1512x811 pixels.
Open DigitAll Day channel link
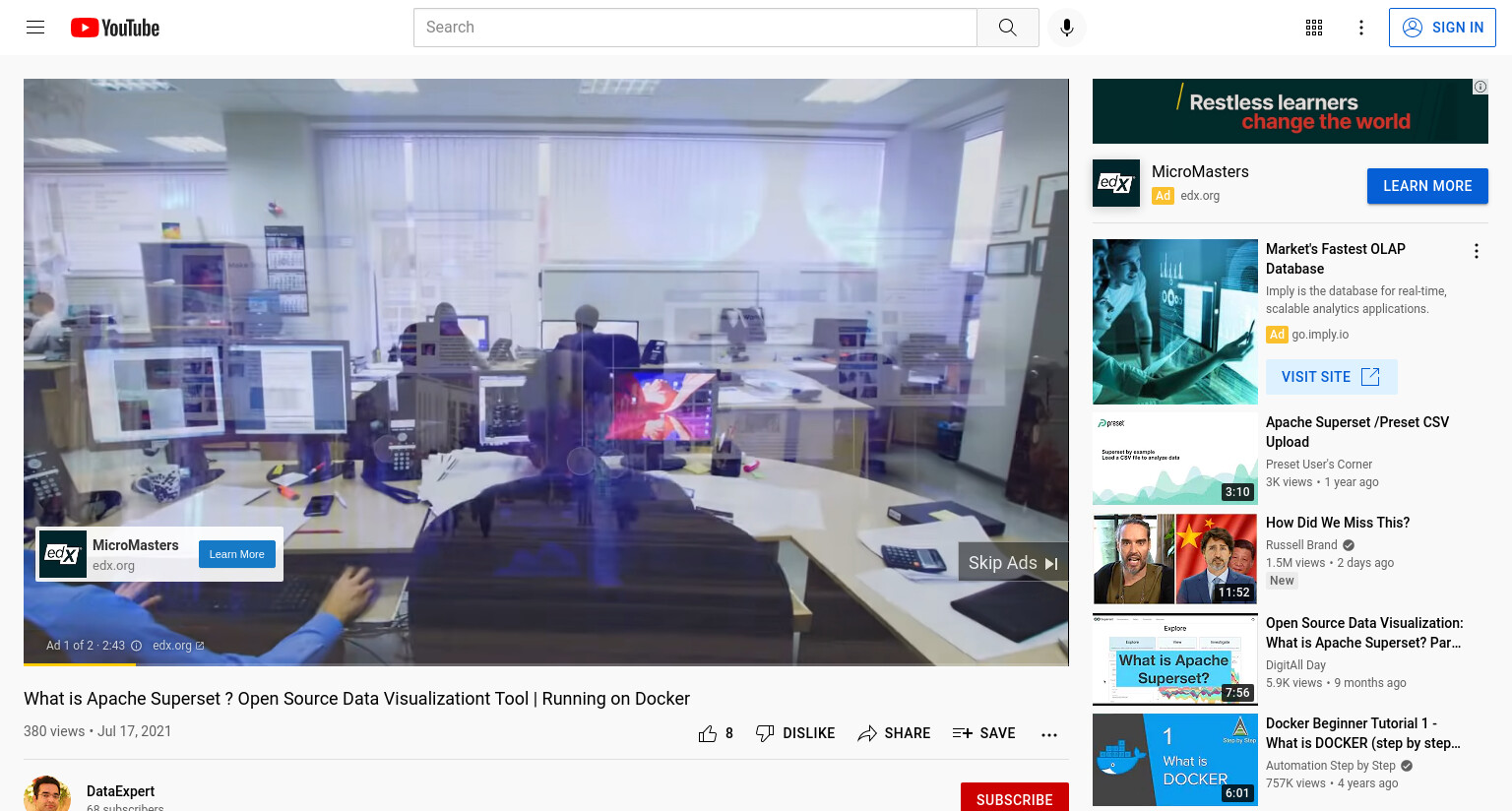(x=1295, y=665)
